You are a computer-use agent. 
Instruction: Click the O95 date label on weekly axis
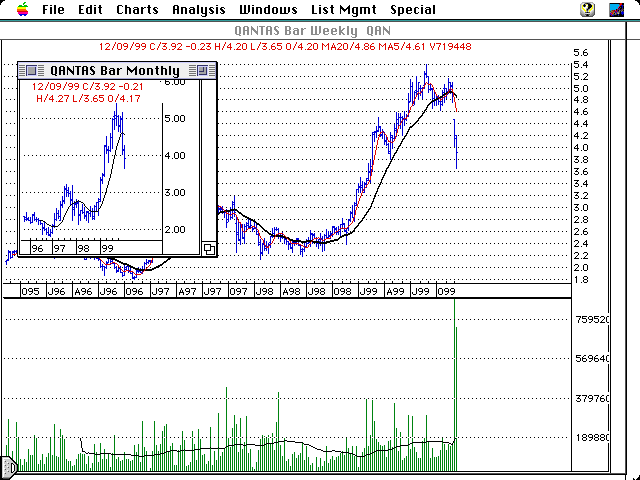31,291
